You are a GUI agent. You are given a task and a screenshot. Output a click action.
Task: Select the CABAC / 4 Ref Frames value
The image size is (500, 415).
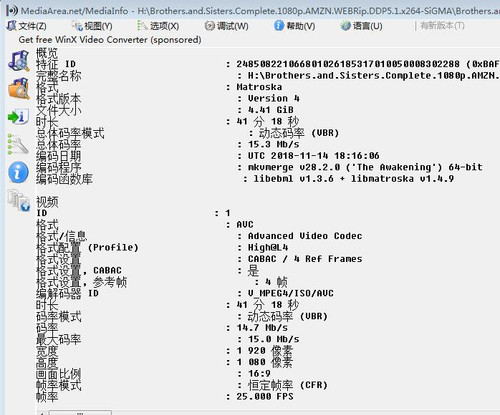point(305,259)
